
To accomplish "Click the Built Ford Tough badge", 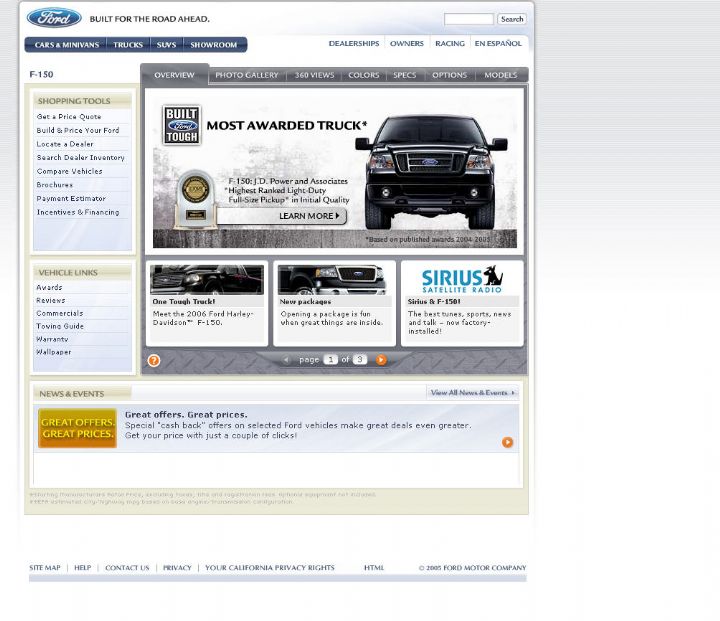I will coord(182,126).
